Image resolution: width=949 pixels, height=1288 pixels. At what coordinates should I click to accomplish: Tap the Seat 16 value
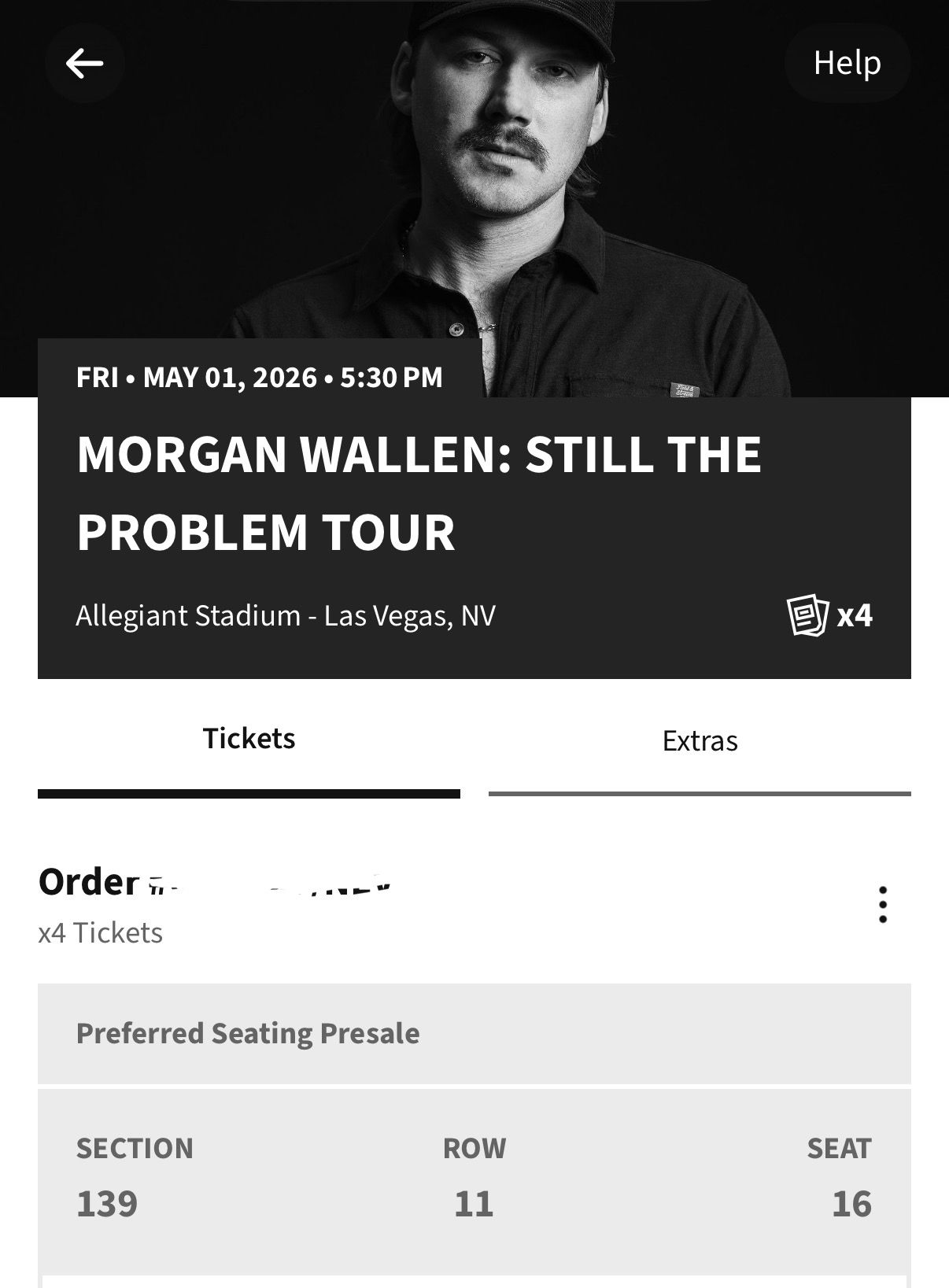pyautogui.click(x=851, y=1204)
